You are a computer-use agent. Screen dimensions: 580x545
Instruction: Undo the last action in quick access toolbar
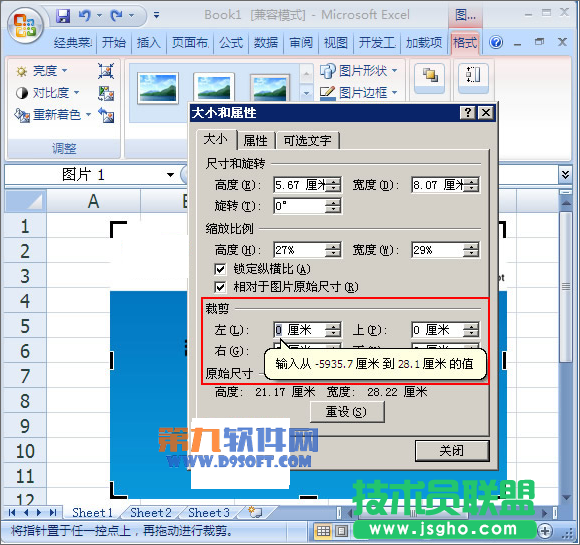click(x=85, y=16)
